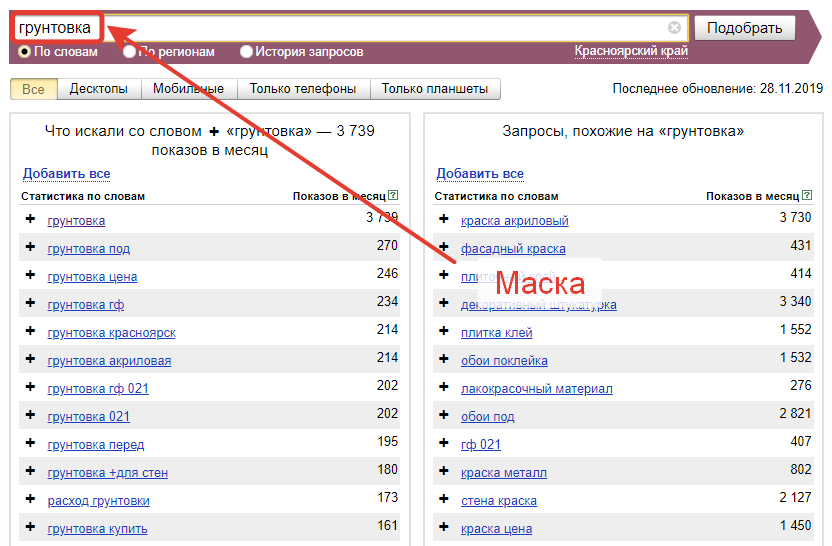Add 'грунтовка гф' using the plus icon
Viewport: 832px width, 546px height.
(30, 303)
